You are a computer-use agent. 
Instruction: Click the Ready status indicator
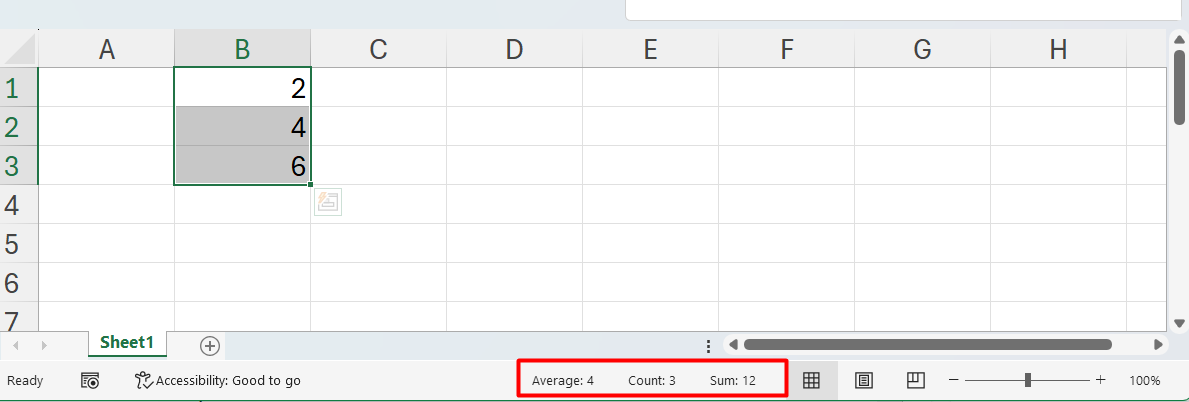click(25, 381)
